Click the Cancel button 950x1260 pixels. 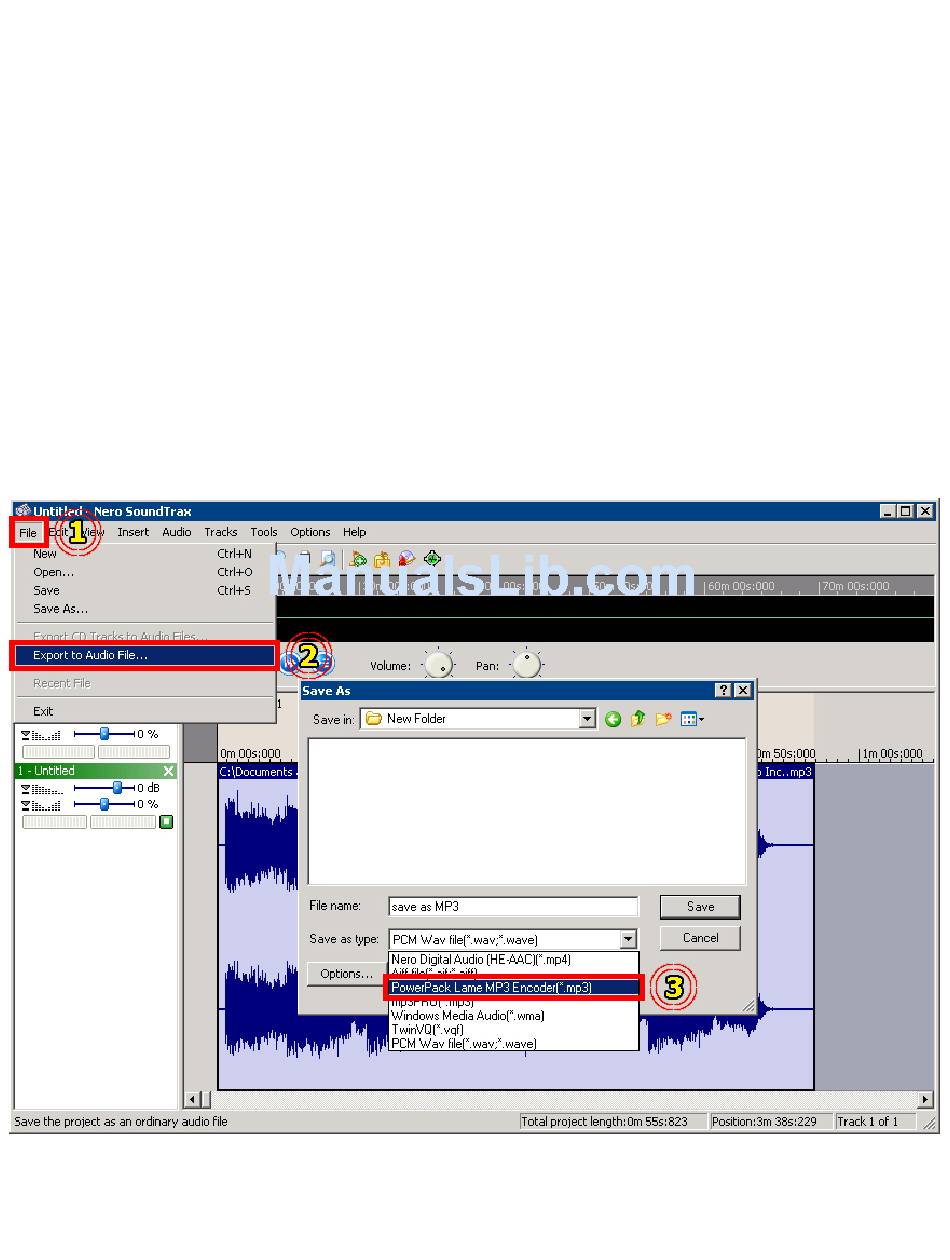(700, 938)
